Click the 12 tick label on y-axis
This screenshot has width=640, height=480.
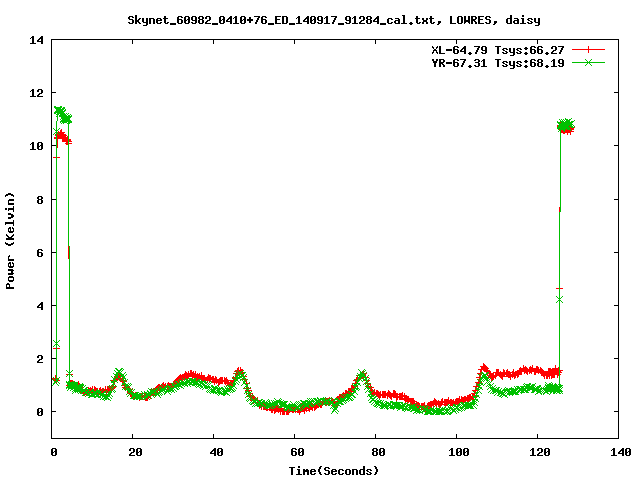point(37,93)
